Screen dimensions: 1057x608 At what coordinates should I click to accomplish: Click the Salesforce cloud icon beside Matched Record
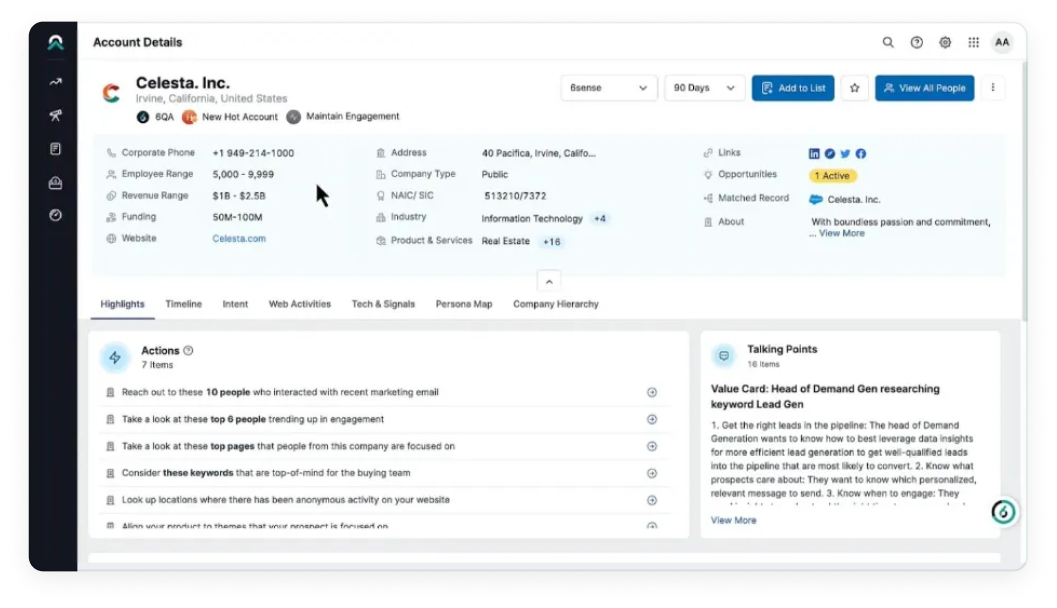[x=816, y=200]
